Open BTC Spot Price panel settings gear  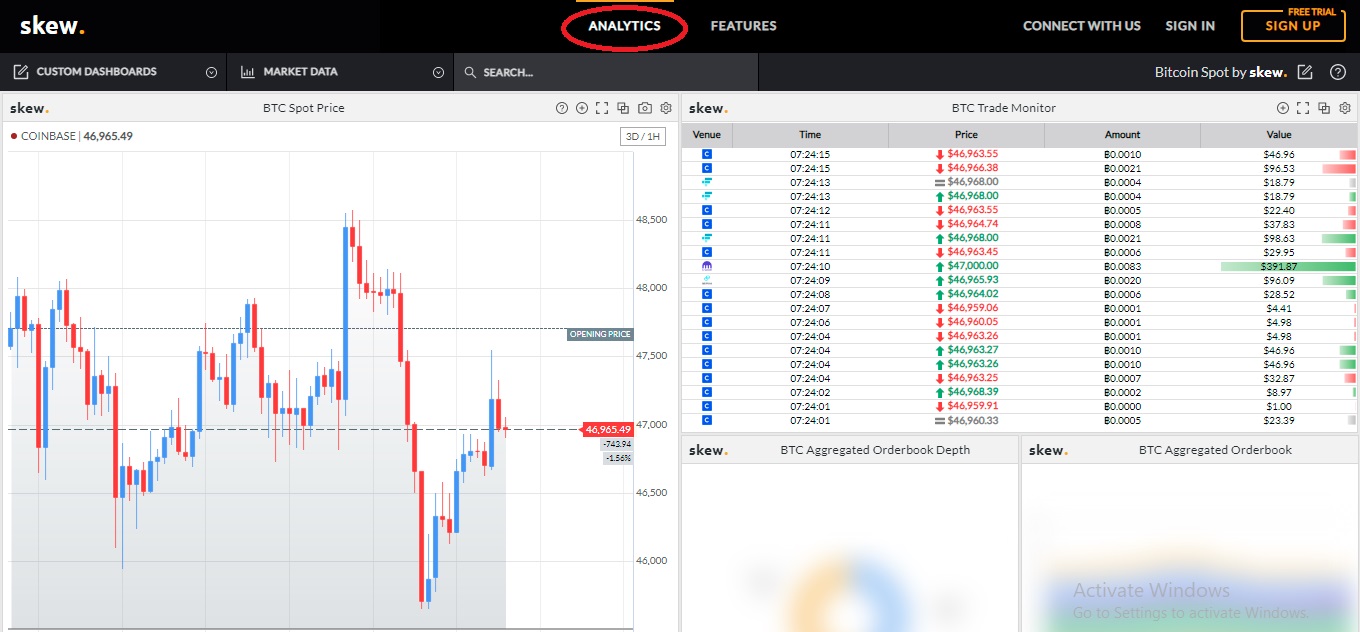[x=666, y=108]
